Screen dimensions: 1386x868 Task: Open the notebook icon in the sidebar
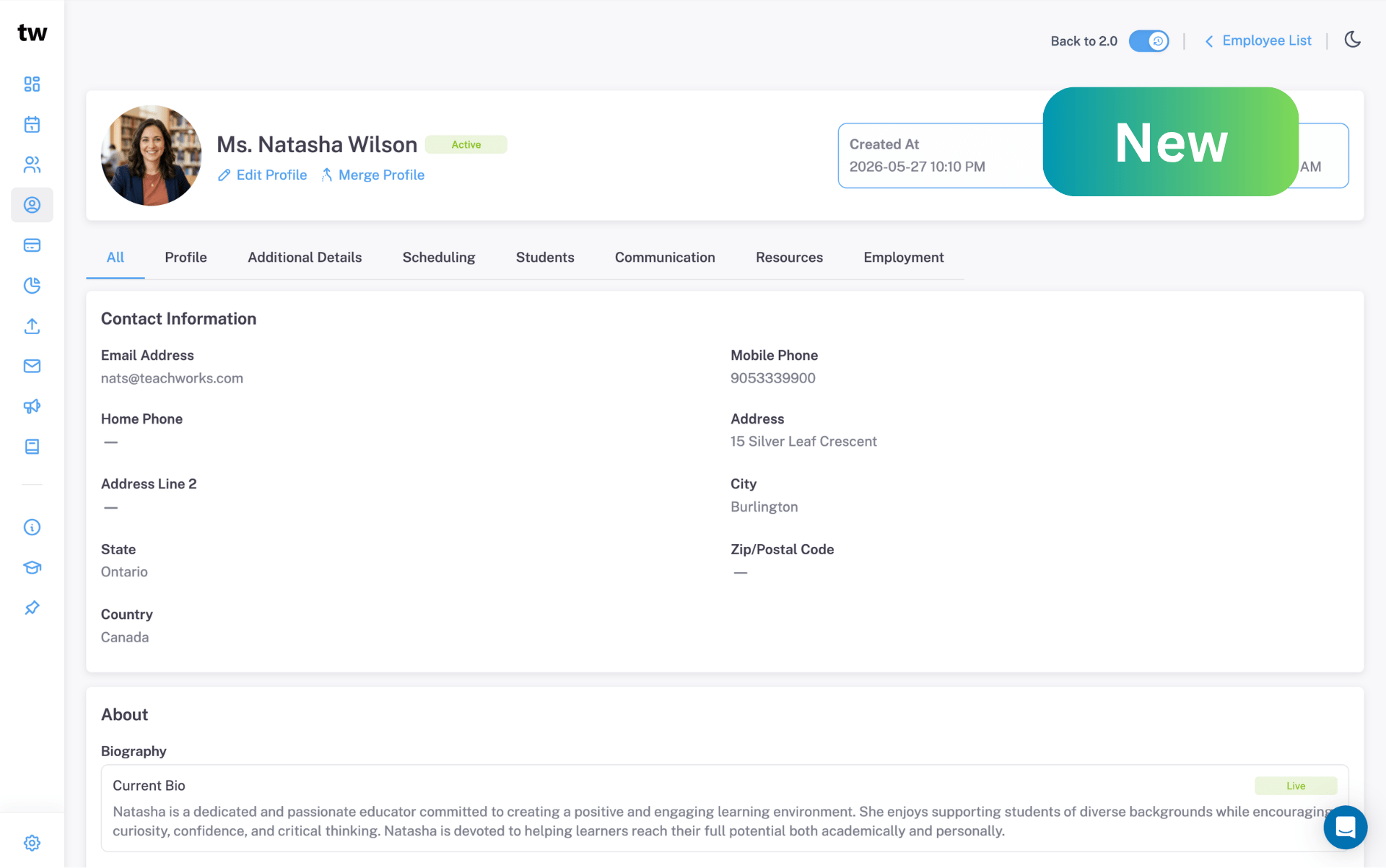pos(32,447)
